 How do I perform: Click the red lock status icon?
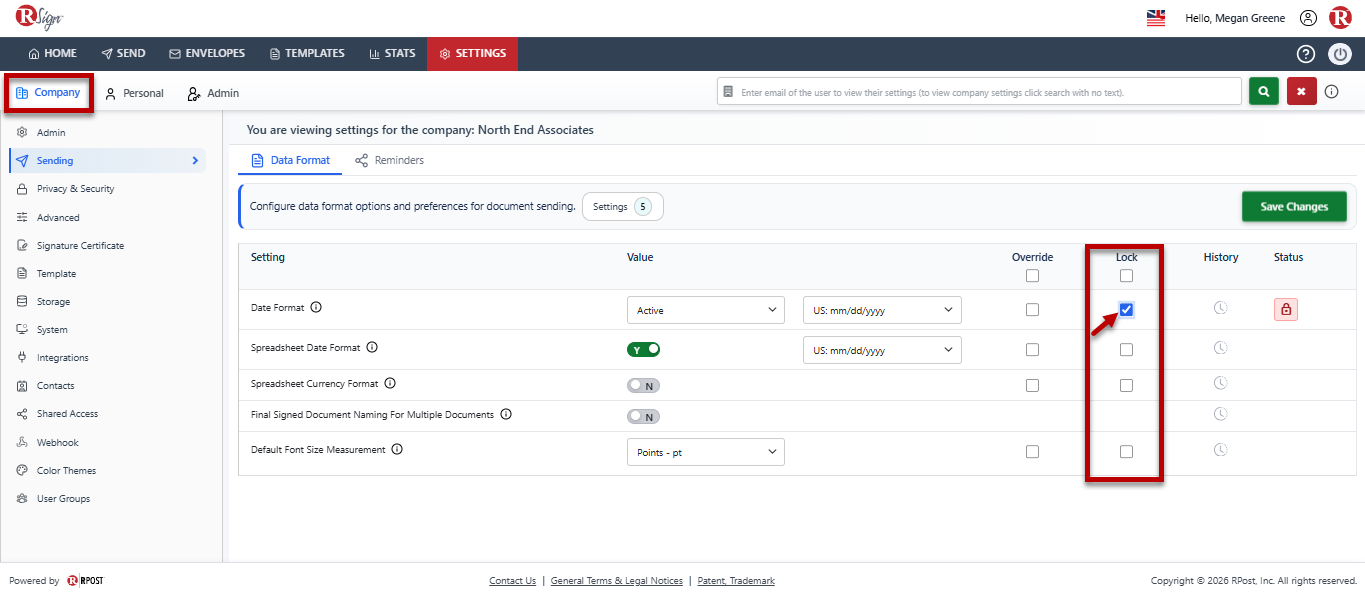pos(1286,310)
